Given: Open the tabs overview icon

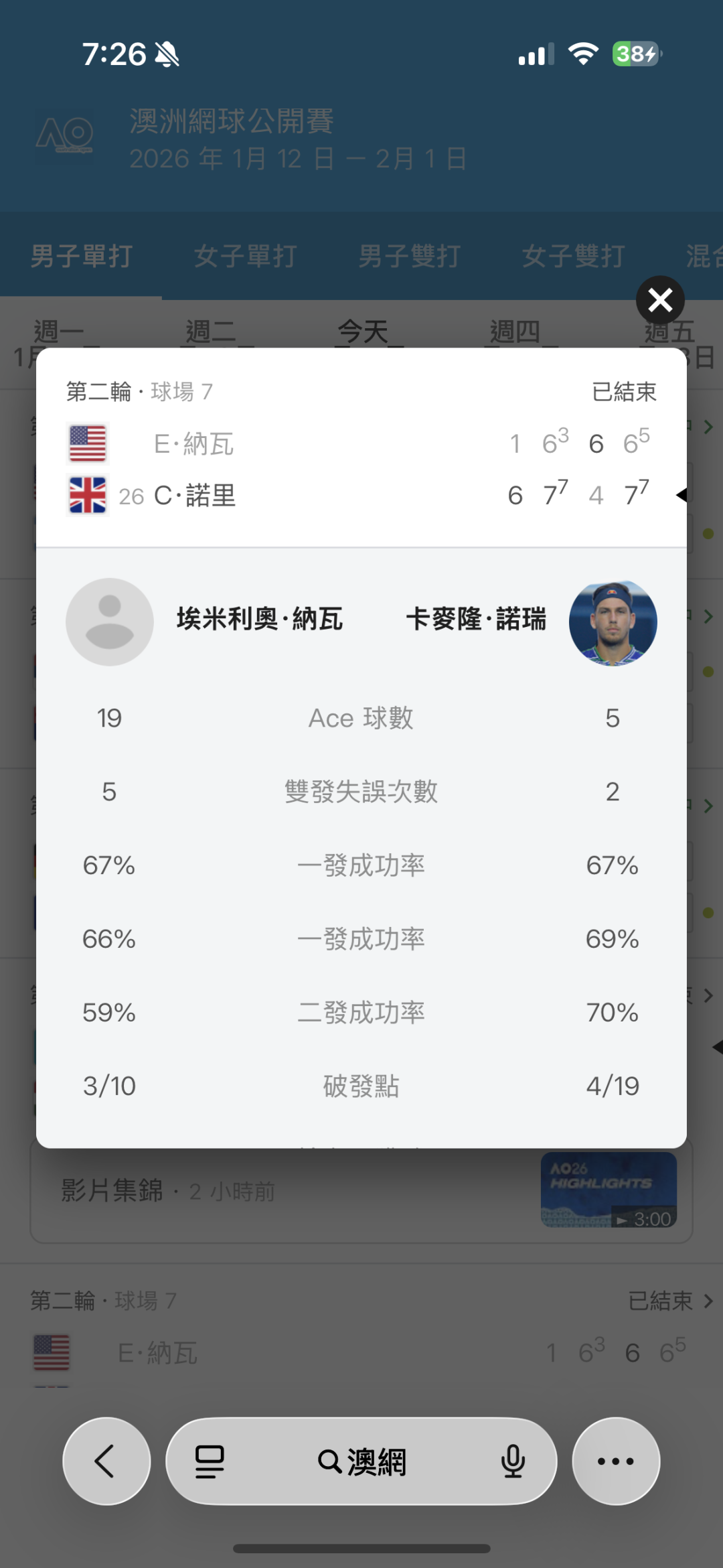Looking at the screenshot, I should [x=210, y=1462].
